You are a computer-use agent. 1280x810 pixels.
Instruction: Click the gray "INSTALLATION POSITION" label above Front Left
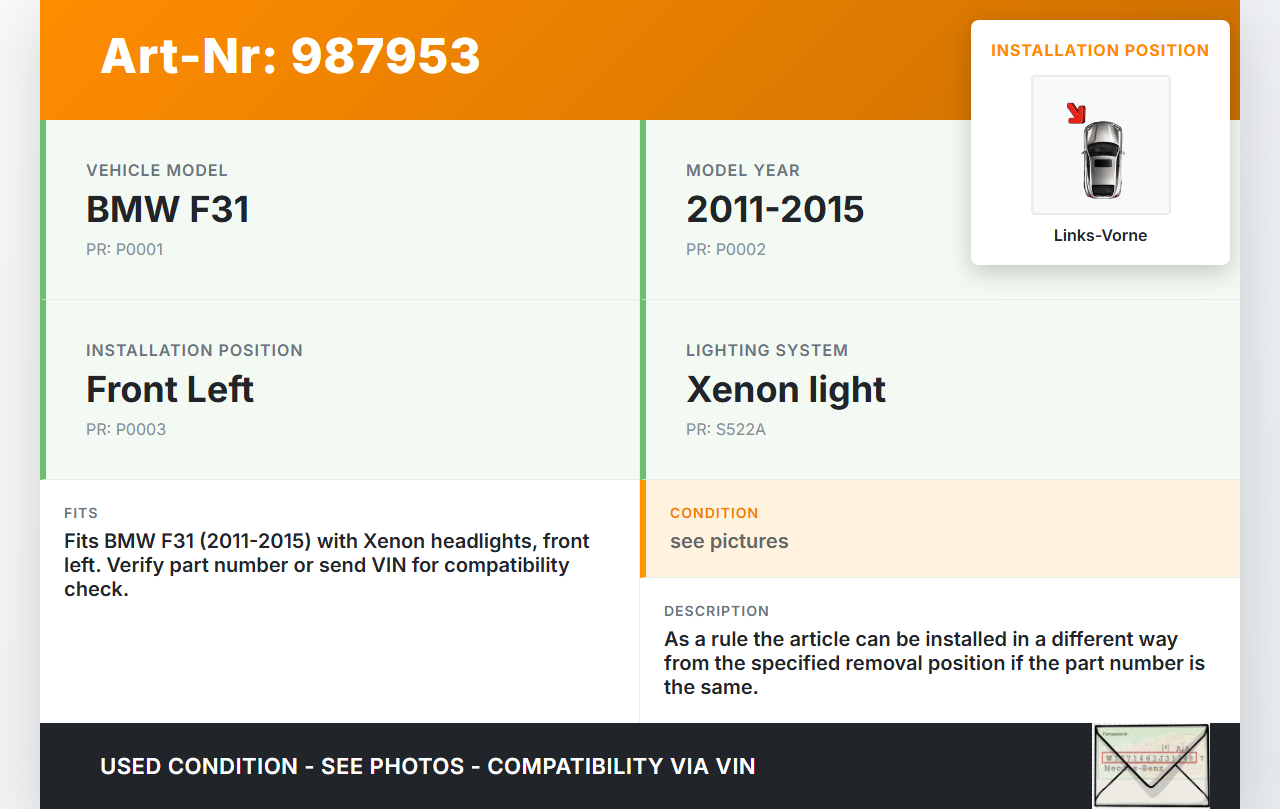[194, 351]
